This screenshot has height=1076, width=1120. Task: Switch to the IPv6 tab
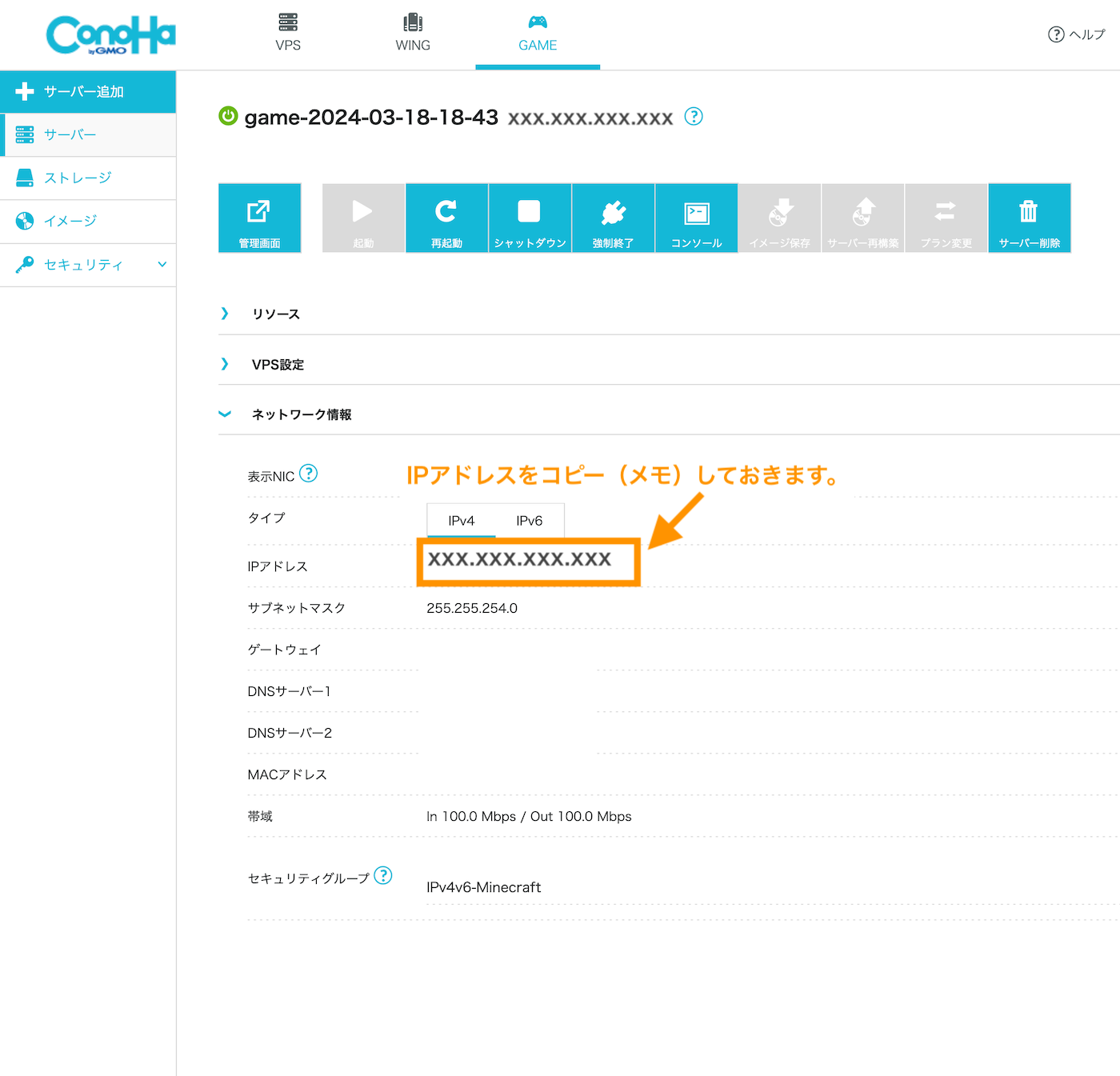coord(529,521)
